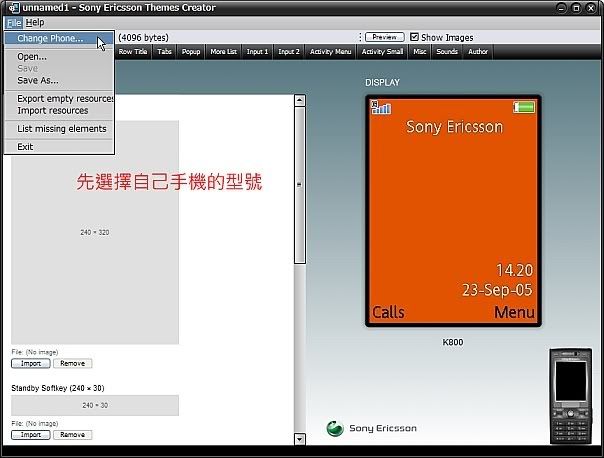604x458 pixels.
Task: Select Export empty resources menu item
Action: pyautogui.click(x=59, y=99)
